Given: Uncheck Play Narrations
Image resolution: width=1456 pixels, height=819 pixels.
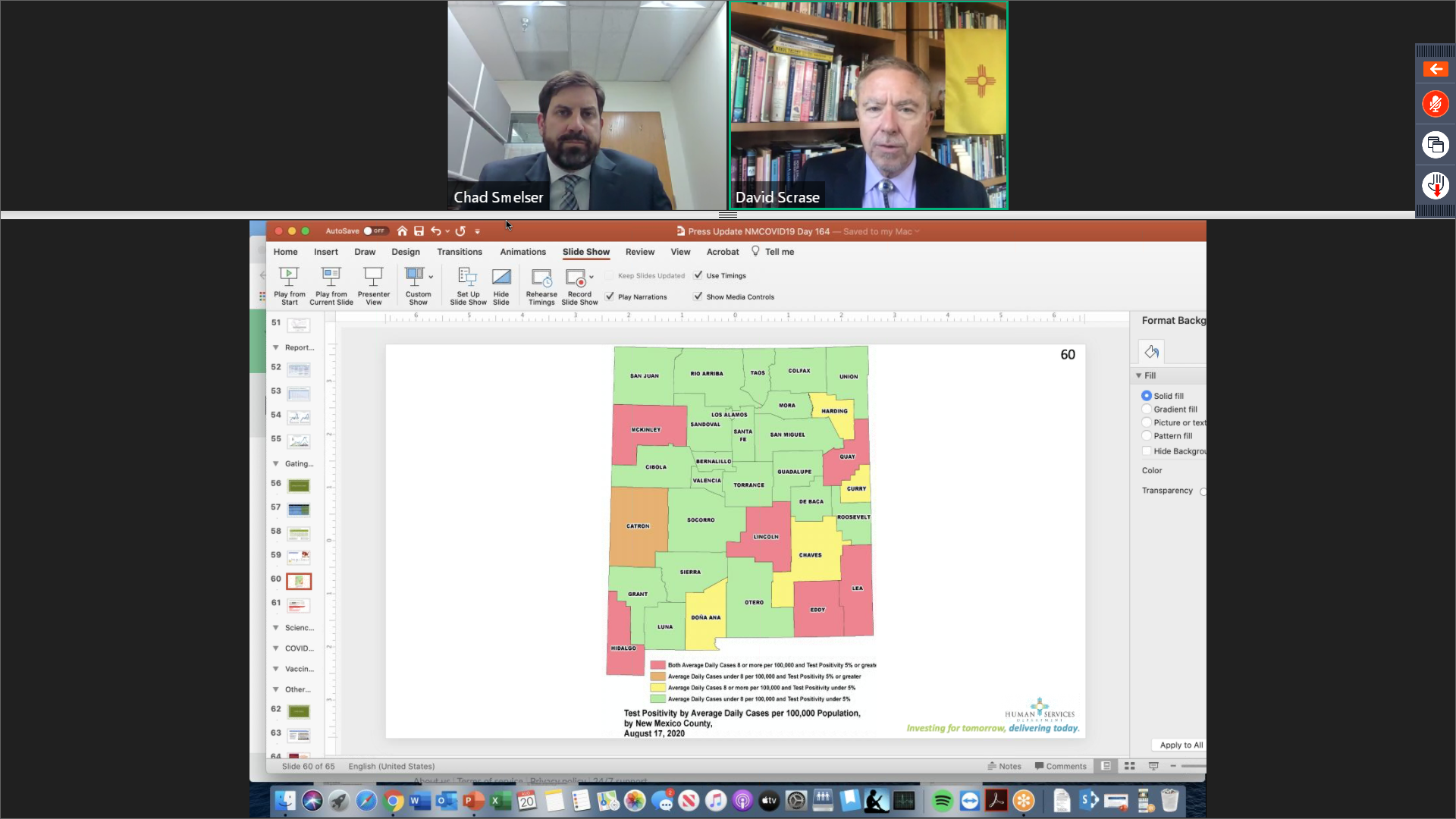Looking at the screenshot, I should coord(610,297).
